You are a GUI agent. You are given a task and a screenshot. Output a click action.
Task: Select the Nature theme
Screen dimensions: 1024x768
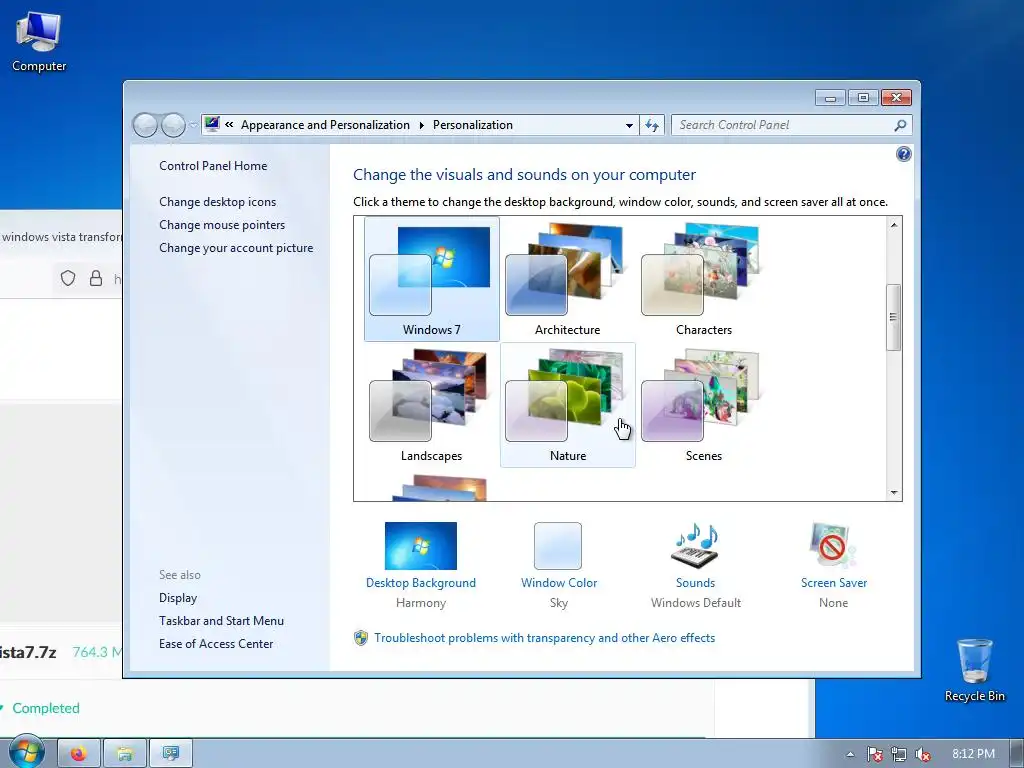pos(568,405)
